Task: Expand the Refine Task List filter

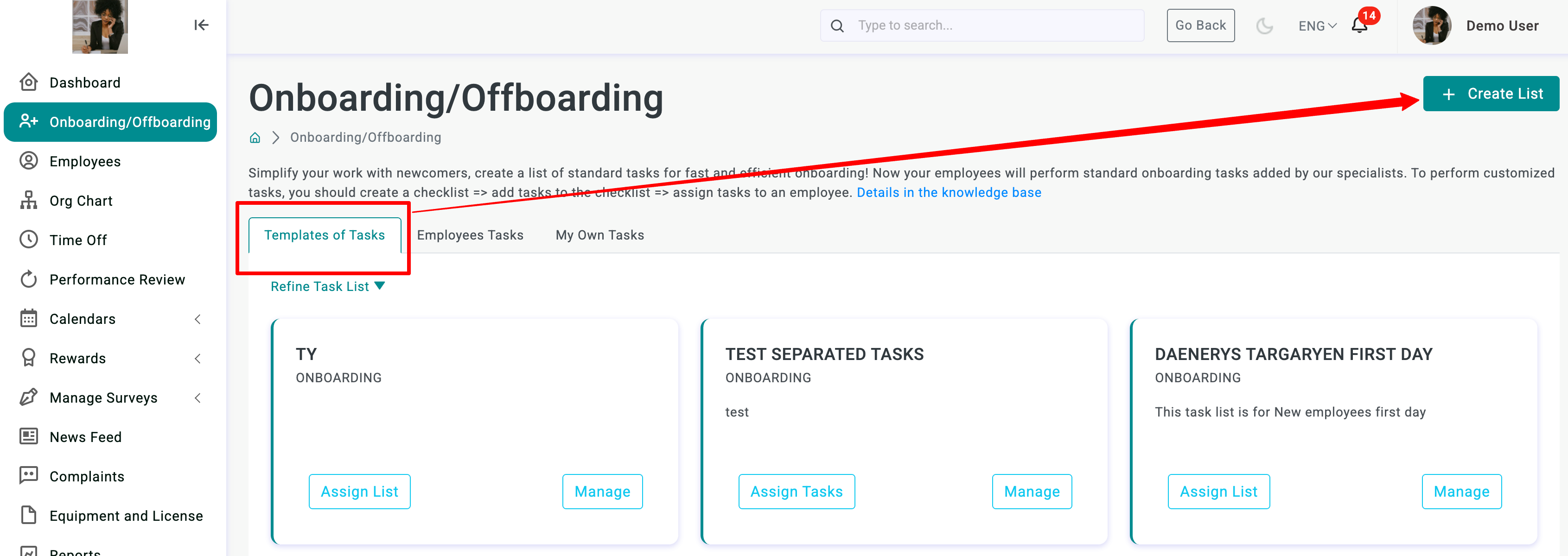Action: (327, 286)
